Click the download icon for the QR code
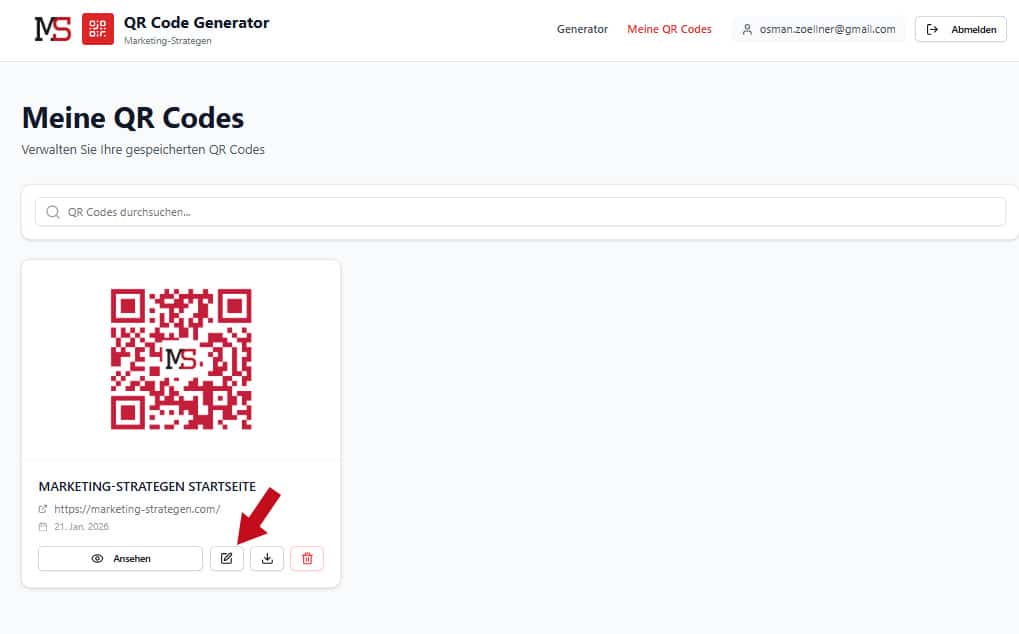 click(266, 558)
